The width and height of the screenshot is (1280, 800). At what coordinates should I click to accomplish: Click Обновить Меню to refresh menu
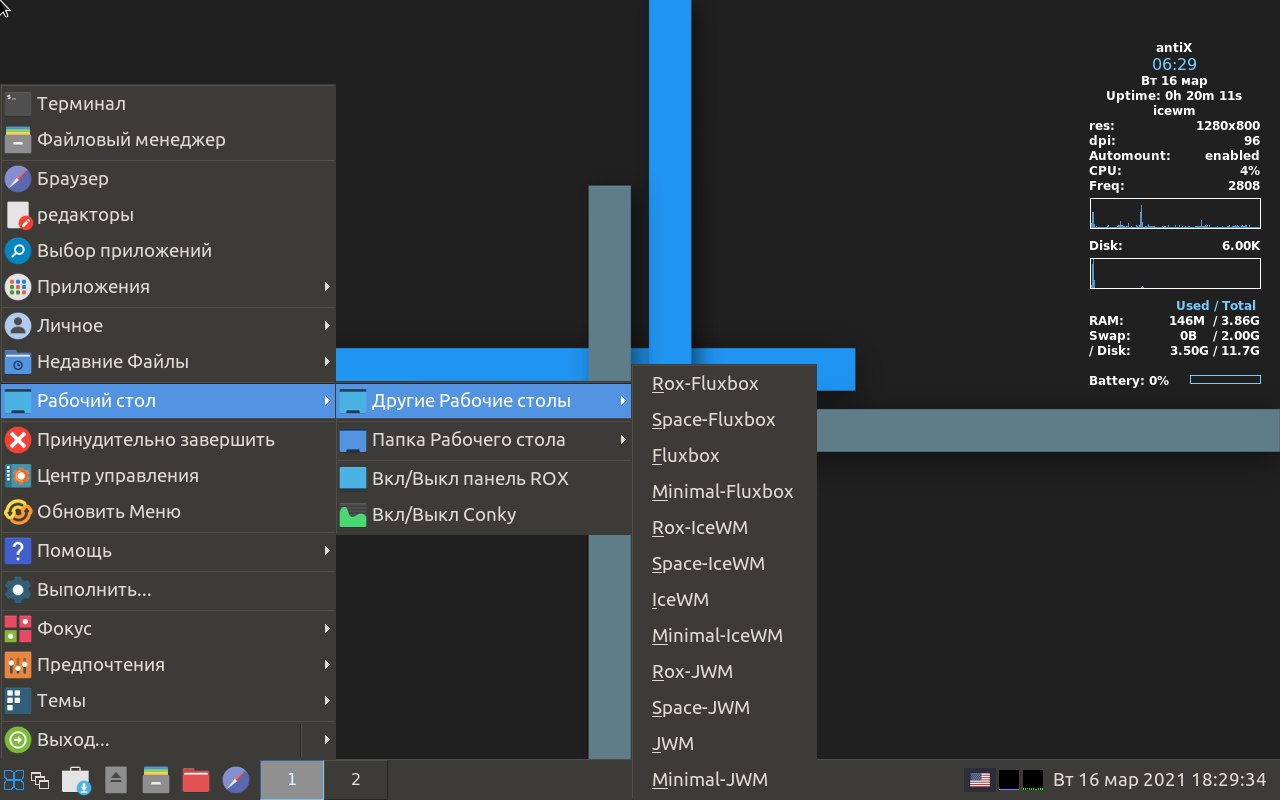click(168, 512)
